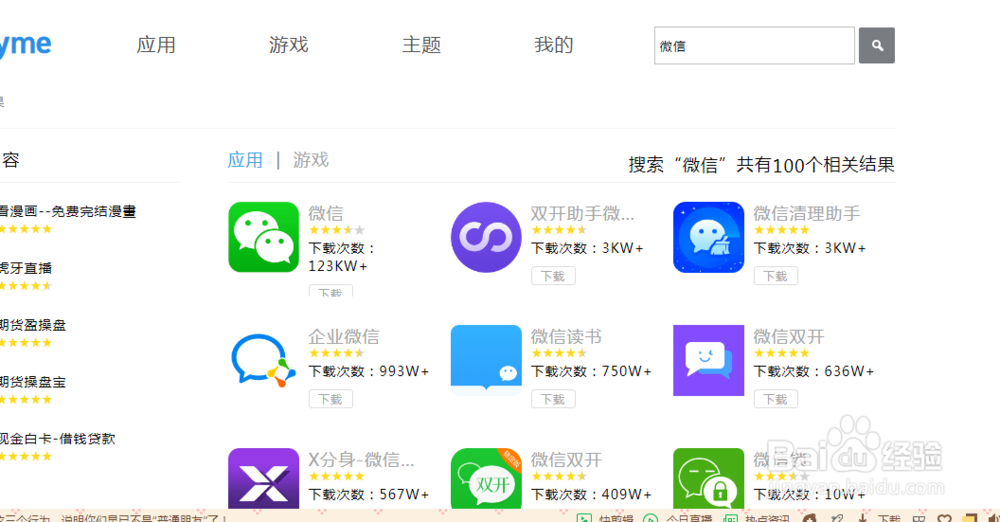
Task: Open sidebar item 现金白卡-借钱贷款
Action: tap(57, 438)
